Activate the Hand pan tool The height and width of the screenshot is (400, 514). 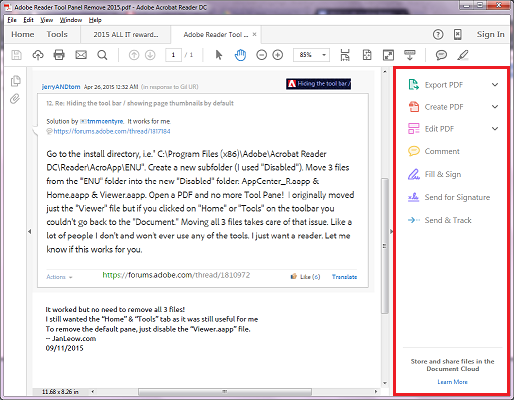240,55
